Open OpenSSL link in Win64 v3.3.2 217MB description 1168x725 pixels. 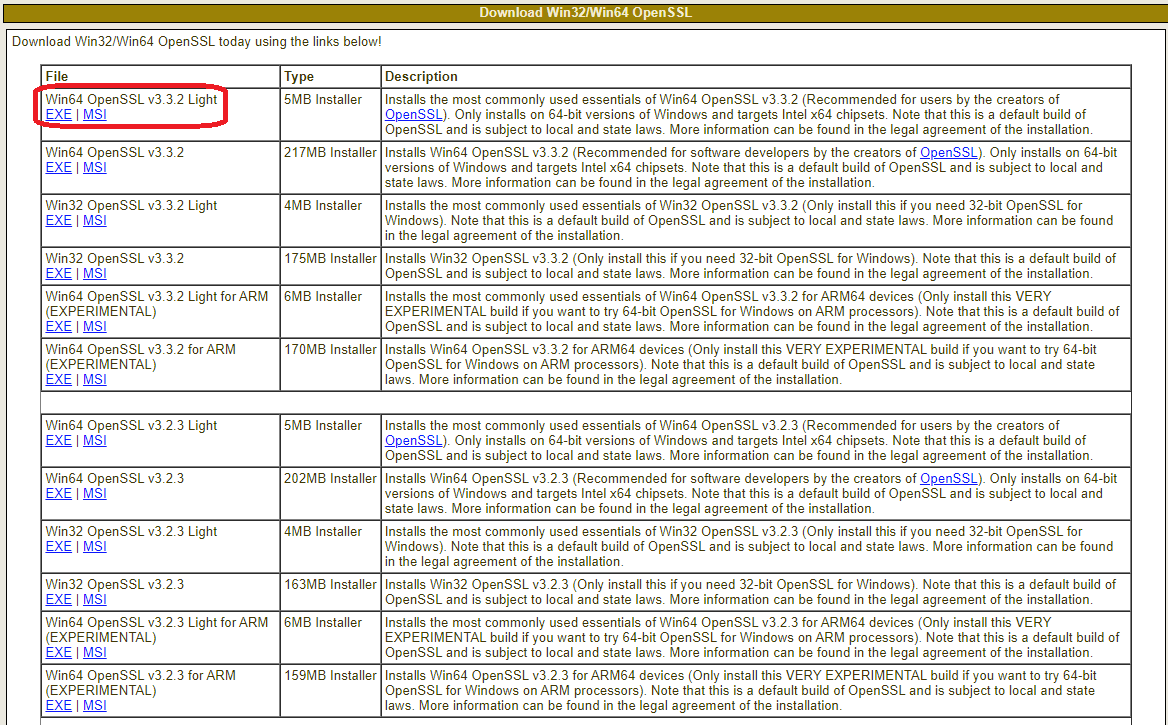pyautogui.click(x=948, y=152)
